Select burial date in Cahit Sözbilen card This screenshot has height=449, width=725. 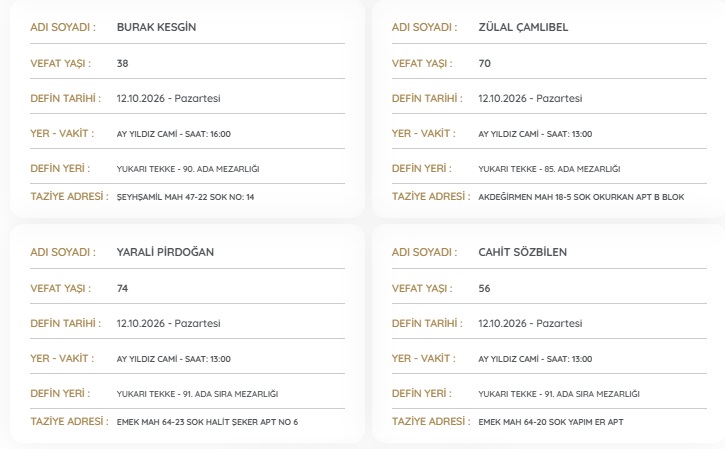point(530,323)
